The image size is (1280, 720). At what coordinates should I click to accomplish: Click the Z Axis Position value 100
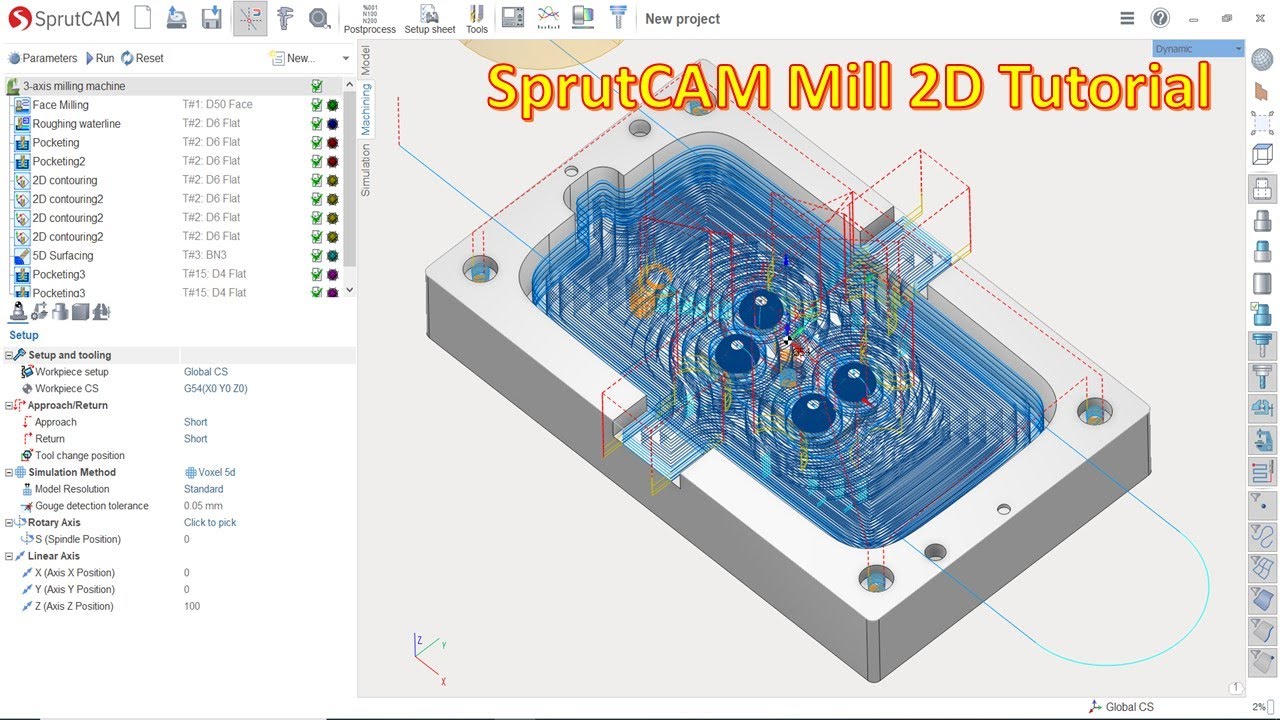point(192,606)
